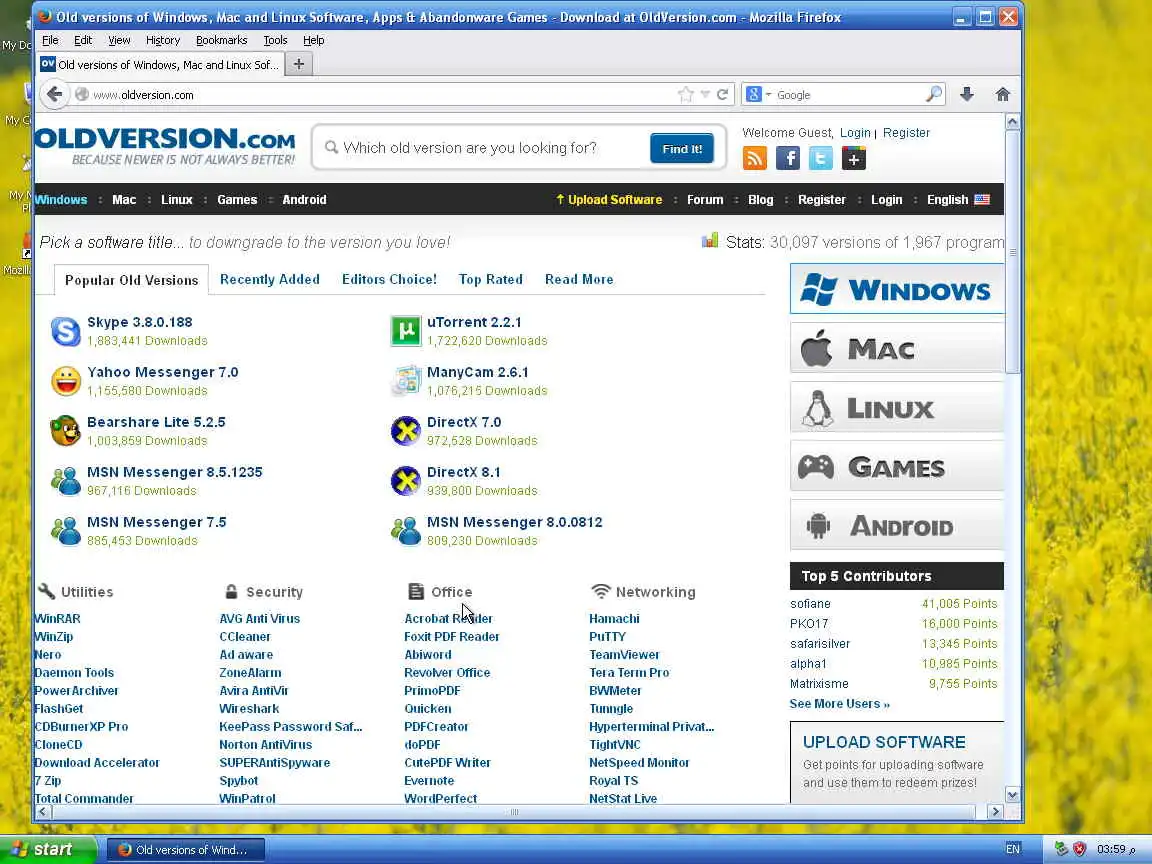
Task: Switch to the Recently Added tab
Action: (270, 279)
